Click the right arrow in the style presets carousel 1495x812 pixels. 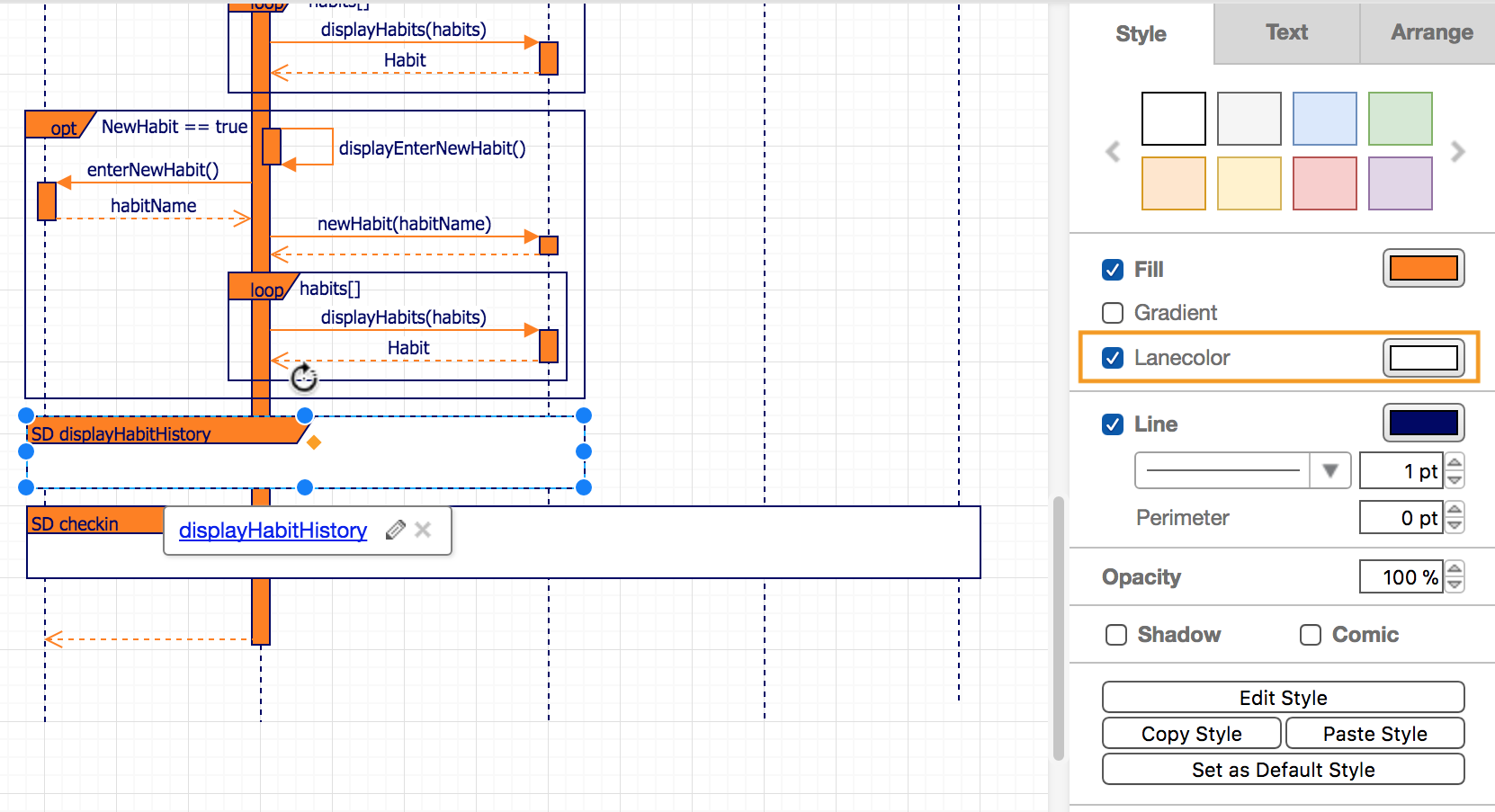pyautogui.click(x=1458, y=152)
